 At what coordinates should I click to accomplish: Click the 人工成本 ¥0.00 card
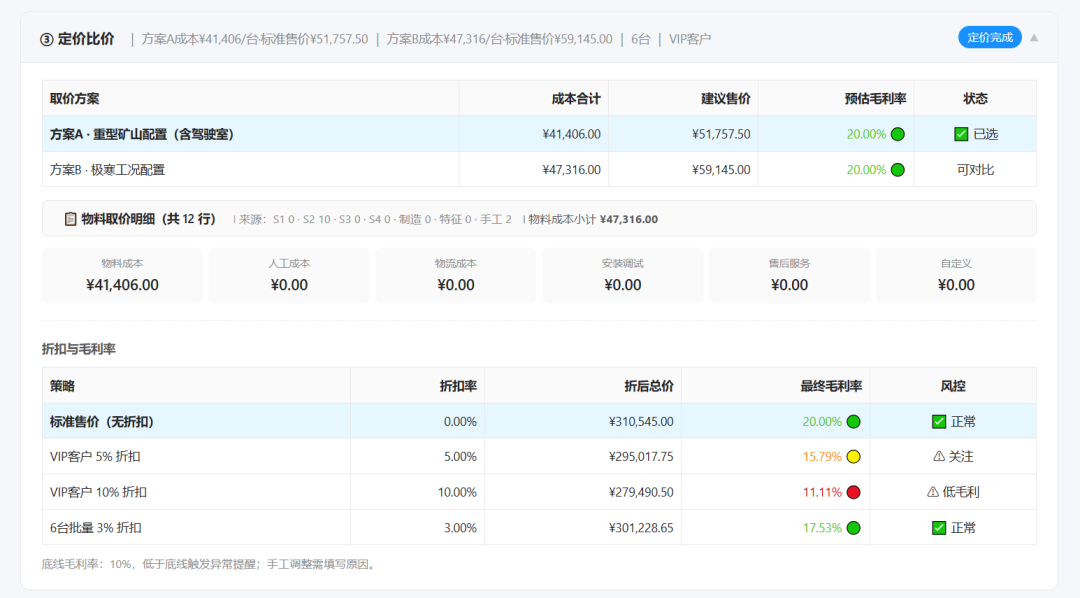click(289, 276)
